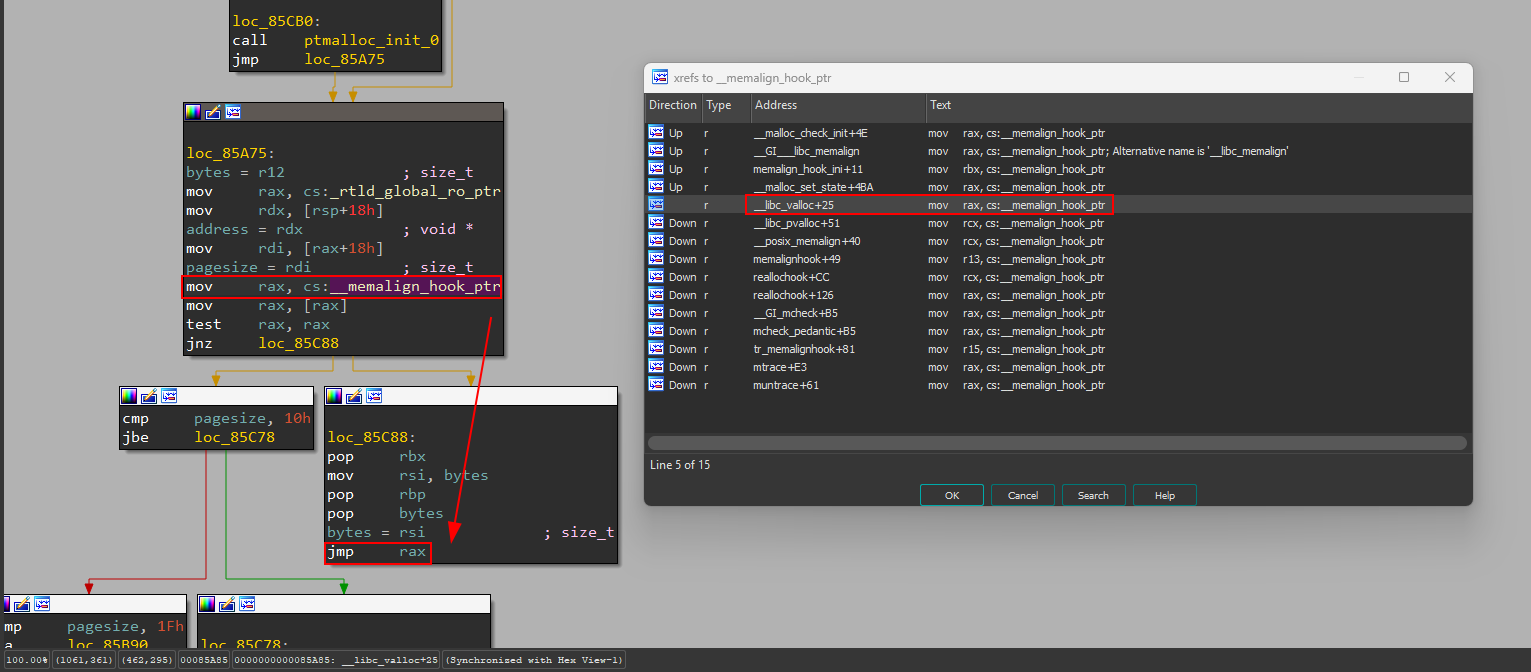Click the pencil icon on the loc_85C88 block
The image size is (1531, 672).
pyautogui.click(x=353, y=396)
